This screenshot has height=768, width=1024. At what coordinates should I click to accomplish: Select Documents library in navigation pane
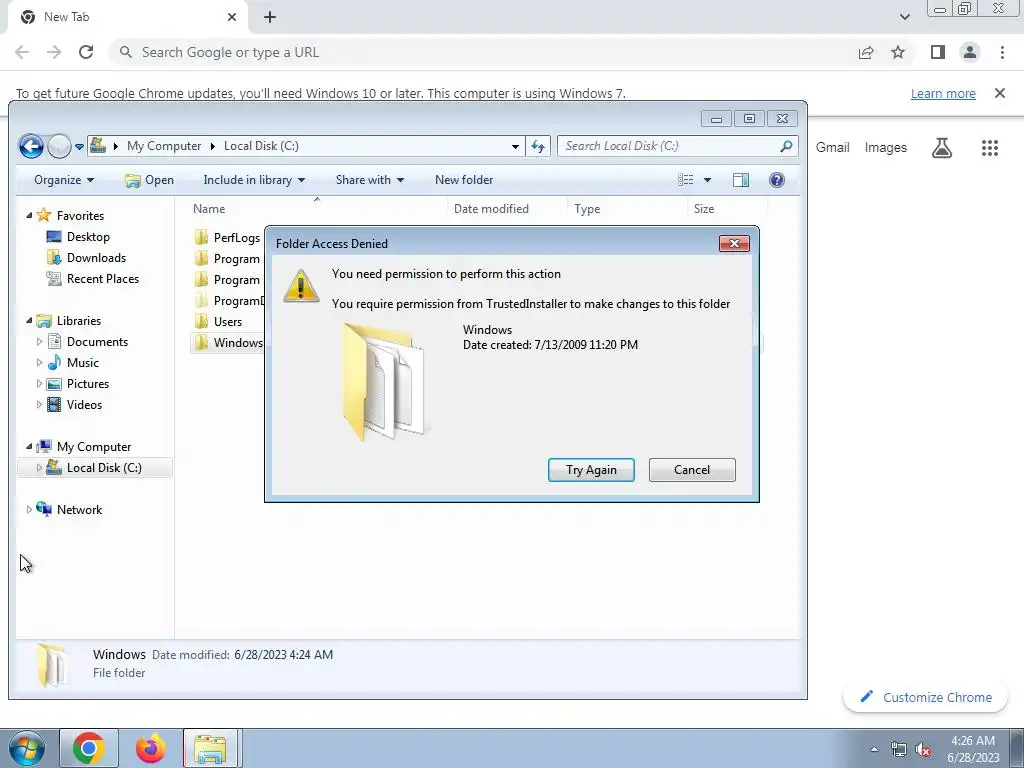[x=97, y=342]
